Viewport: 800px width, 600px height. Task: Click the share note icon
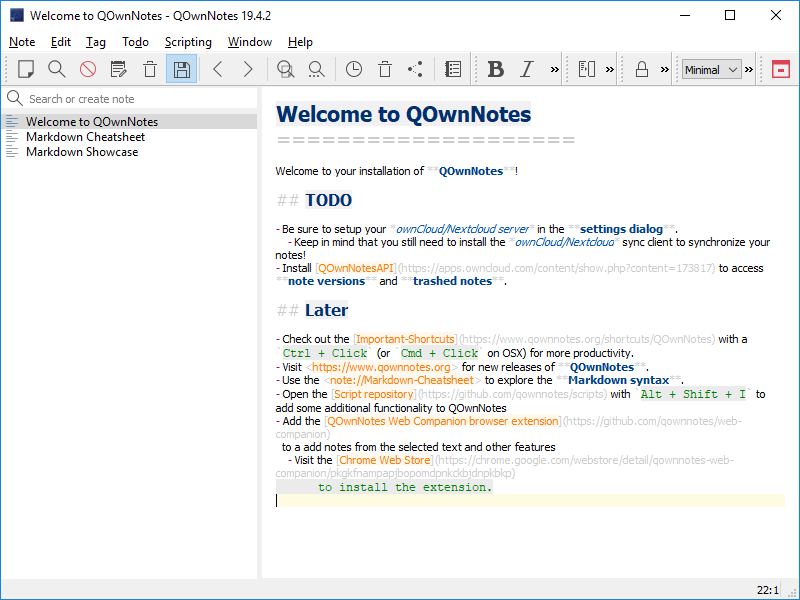(415, 69)
